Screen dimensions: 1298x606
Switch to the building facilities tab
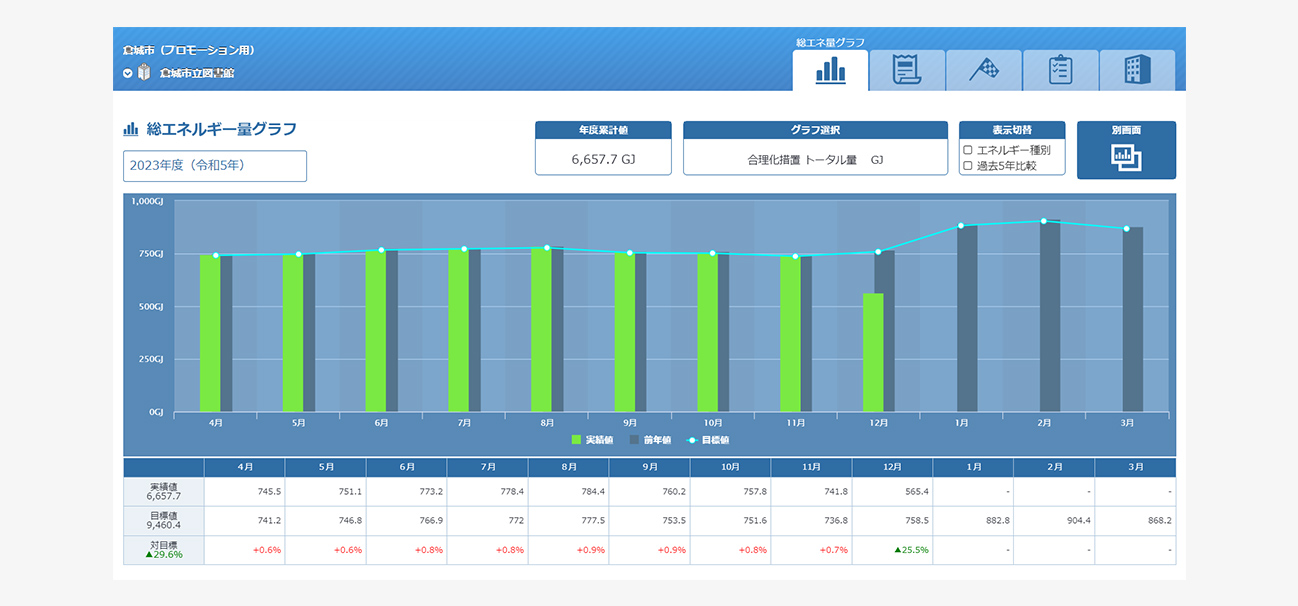point(1137,70)
